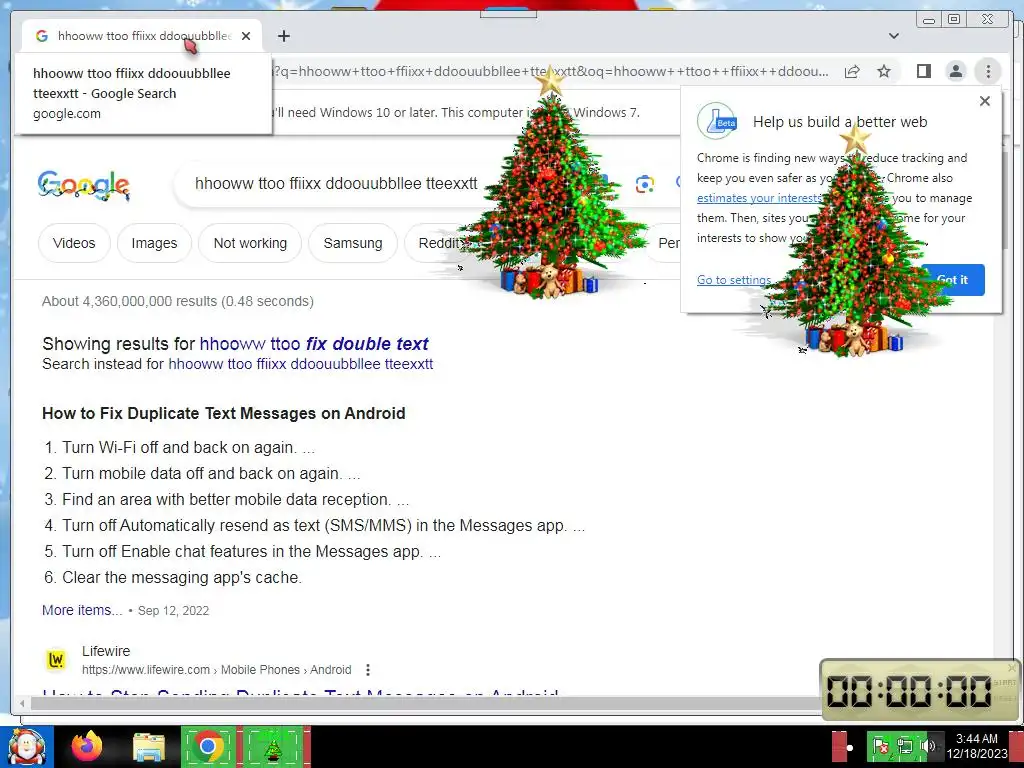
Task: Click the horizontal scrollbar of the page
Action: coord(424,703)
